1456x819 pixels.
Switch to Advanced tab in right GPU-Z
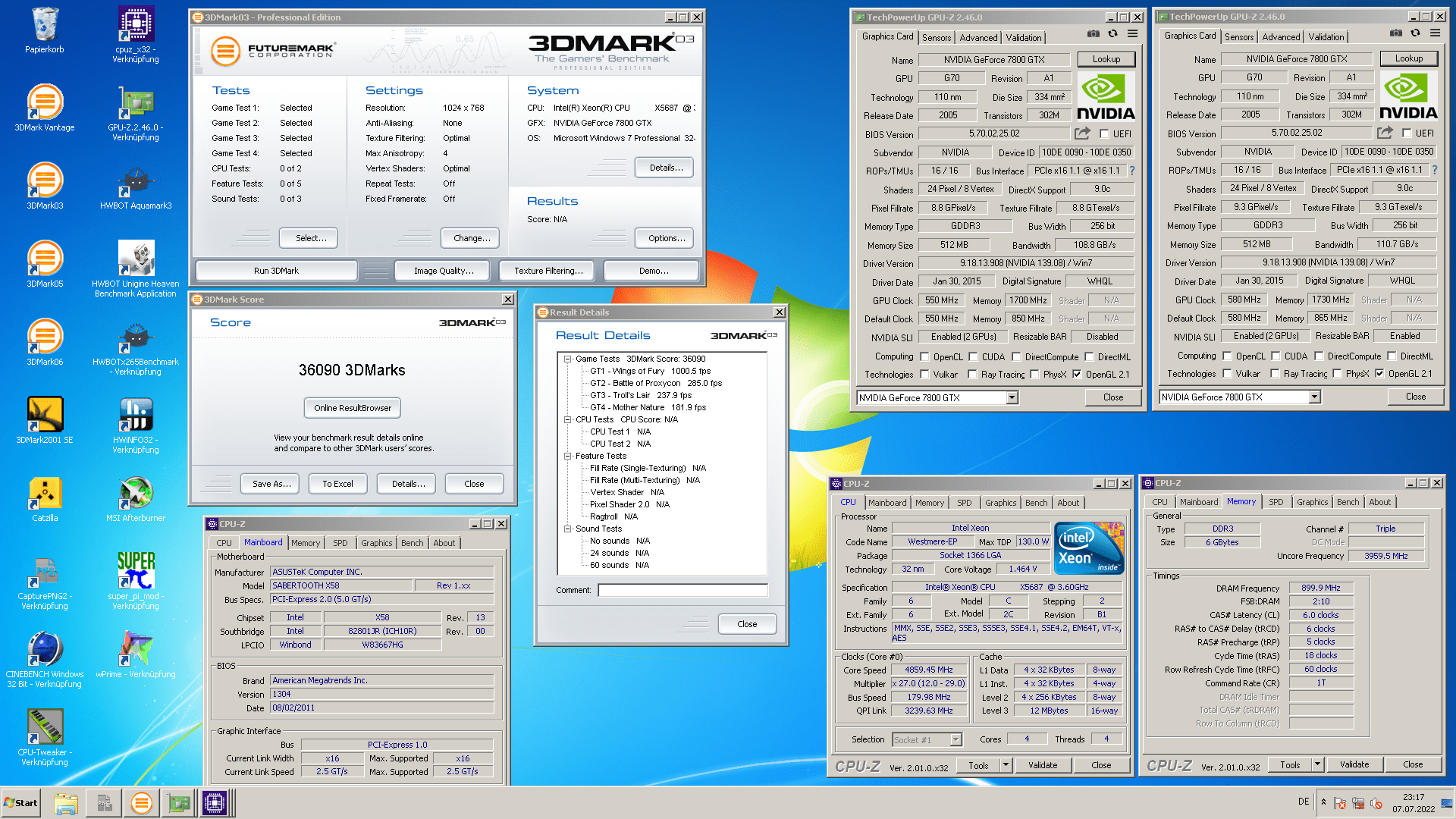click(x=1281, y=36)
